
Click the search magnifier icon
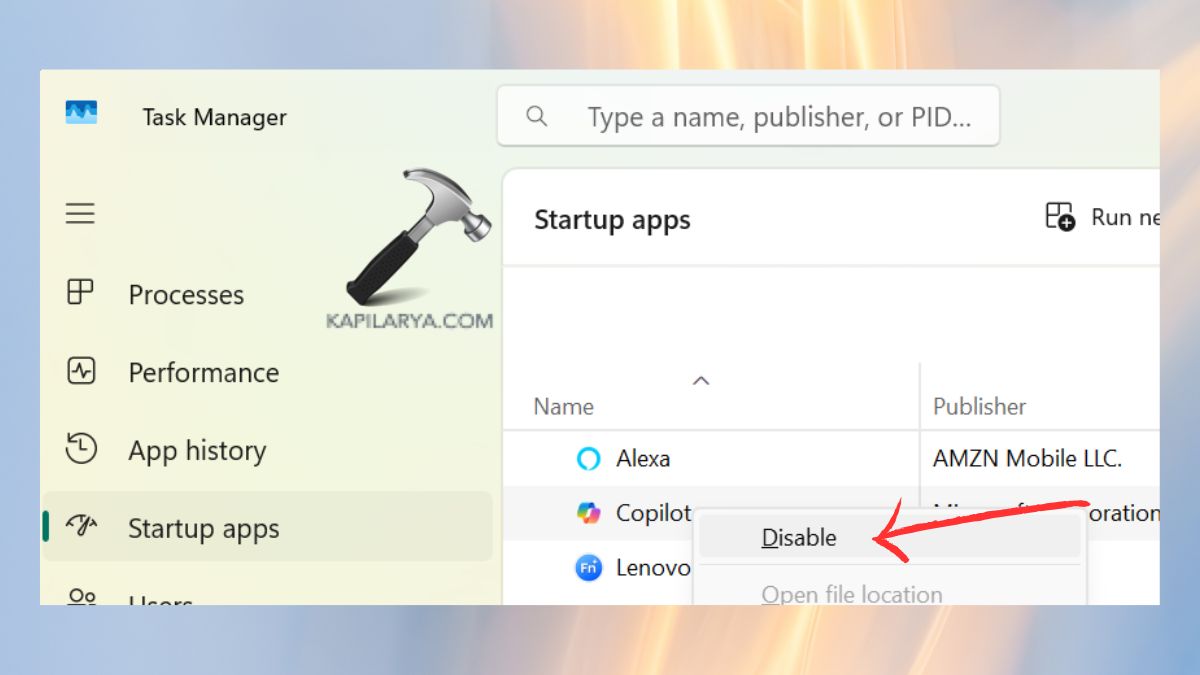pos(536,116)
